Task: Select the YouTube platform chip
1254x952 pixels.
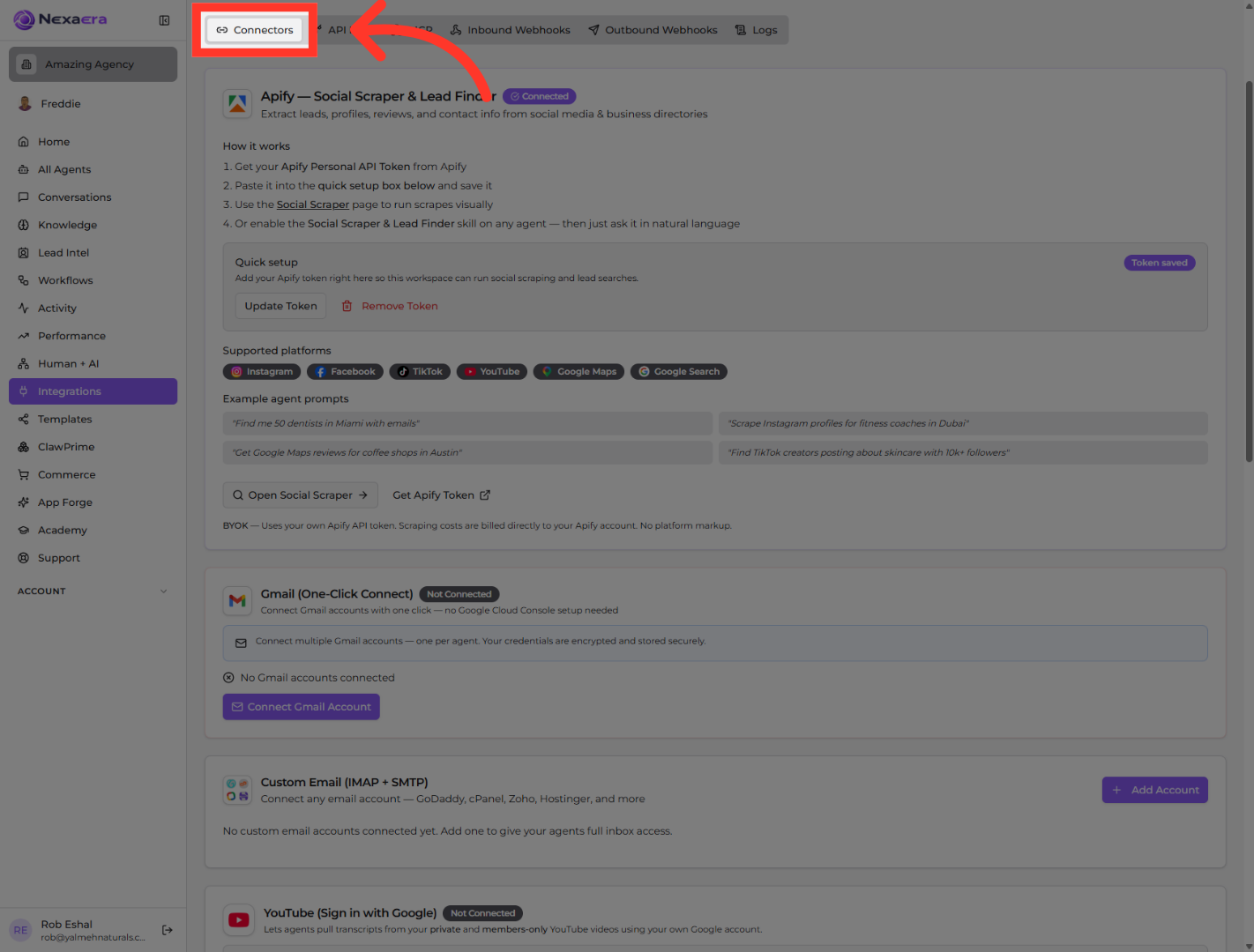Action: 492,372
